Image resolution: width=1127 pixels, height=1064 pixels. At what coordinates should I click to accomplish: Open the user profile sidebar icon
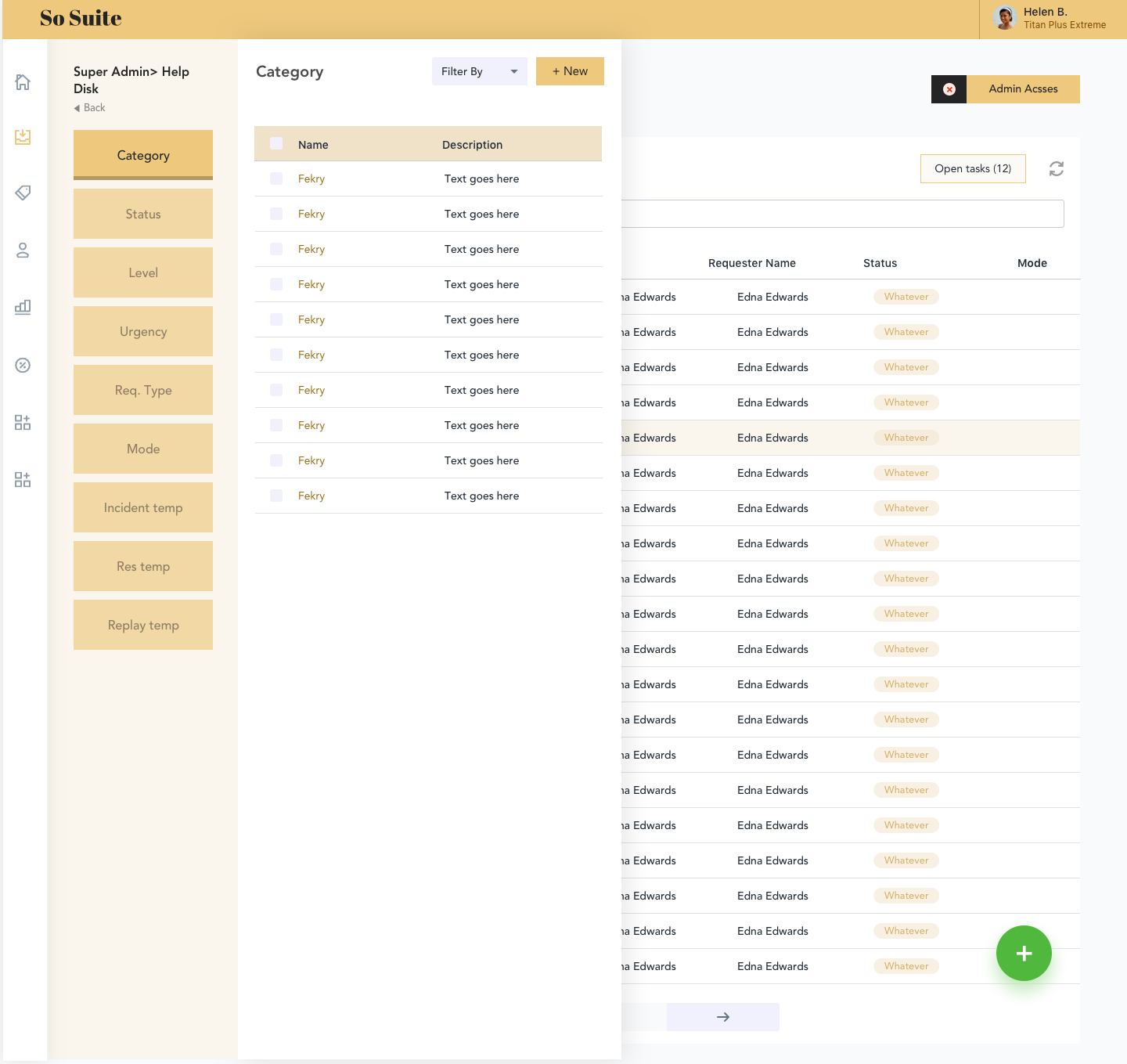[23, 251]
